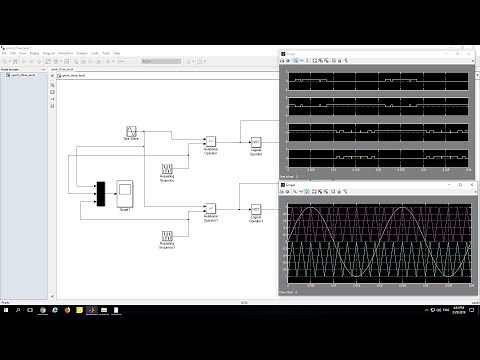Screen dimensions: 480x360
Task: Open the Windows Start button
Action: pos(6,310)
